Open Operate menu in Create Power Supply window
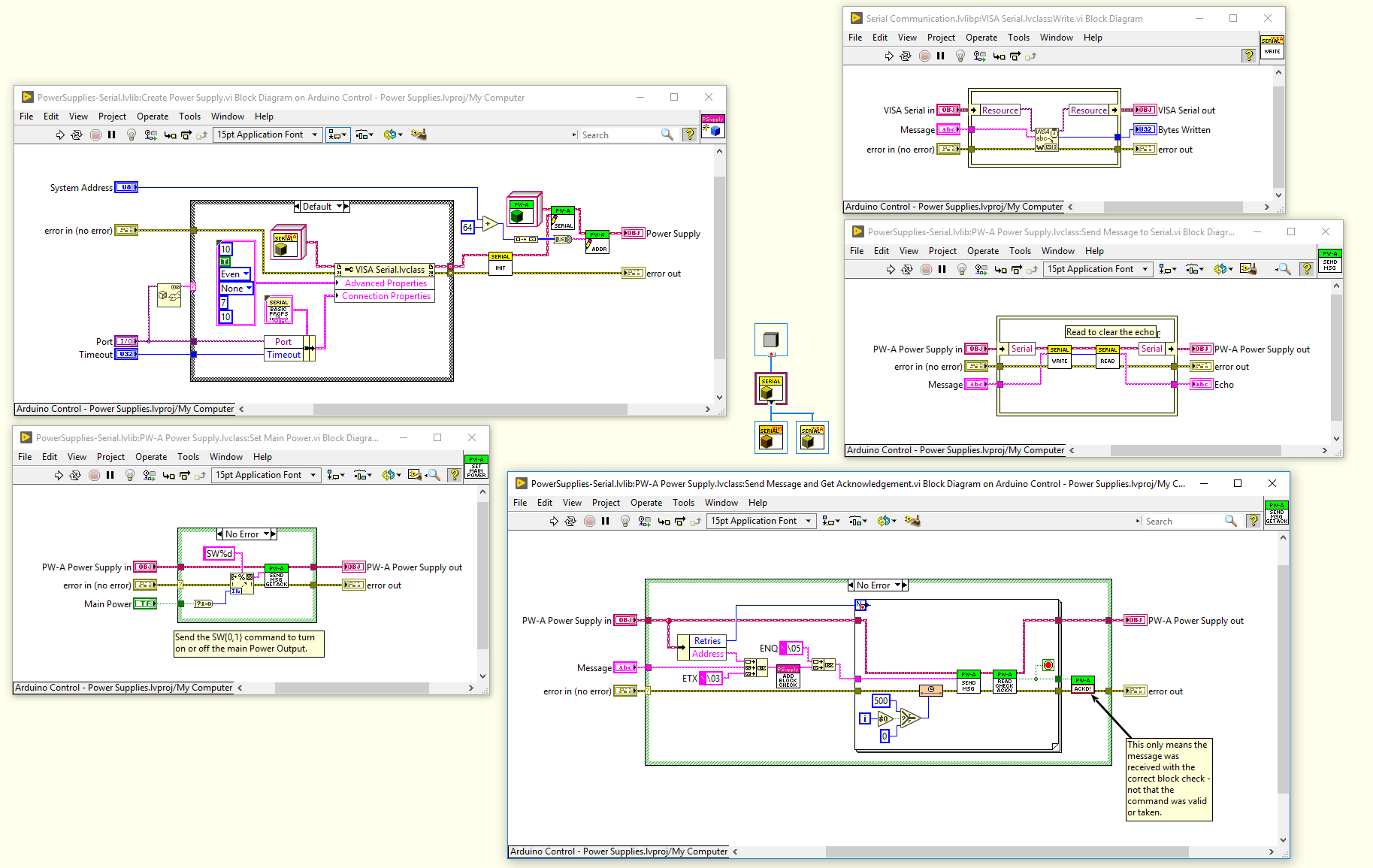 click(x=153, y=116)
